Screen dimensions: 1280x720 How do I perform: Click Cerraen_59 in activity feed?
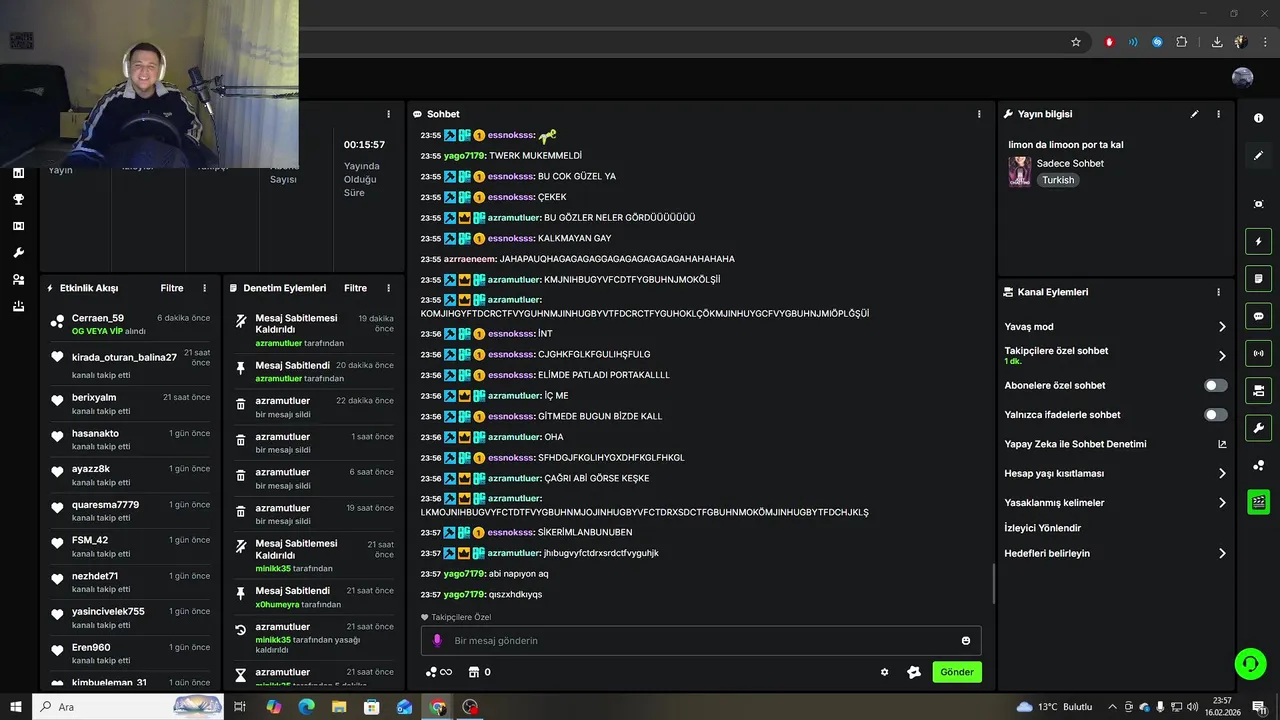pyautogui.click(x=98, y=318)
